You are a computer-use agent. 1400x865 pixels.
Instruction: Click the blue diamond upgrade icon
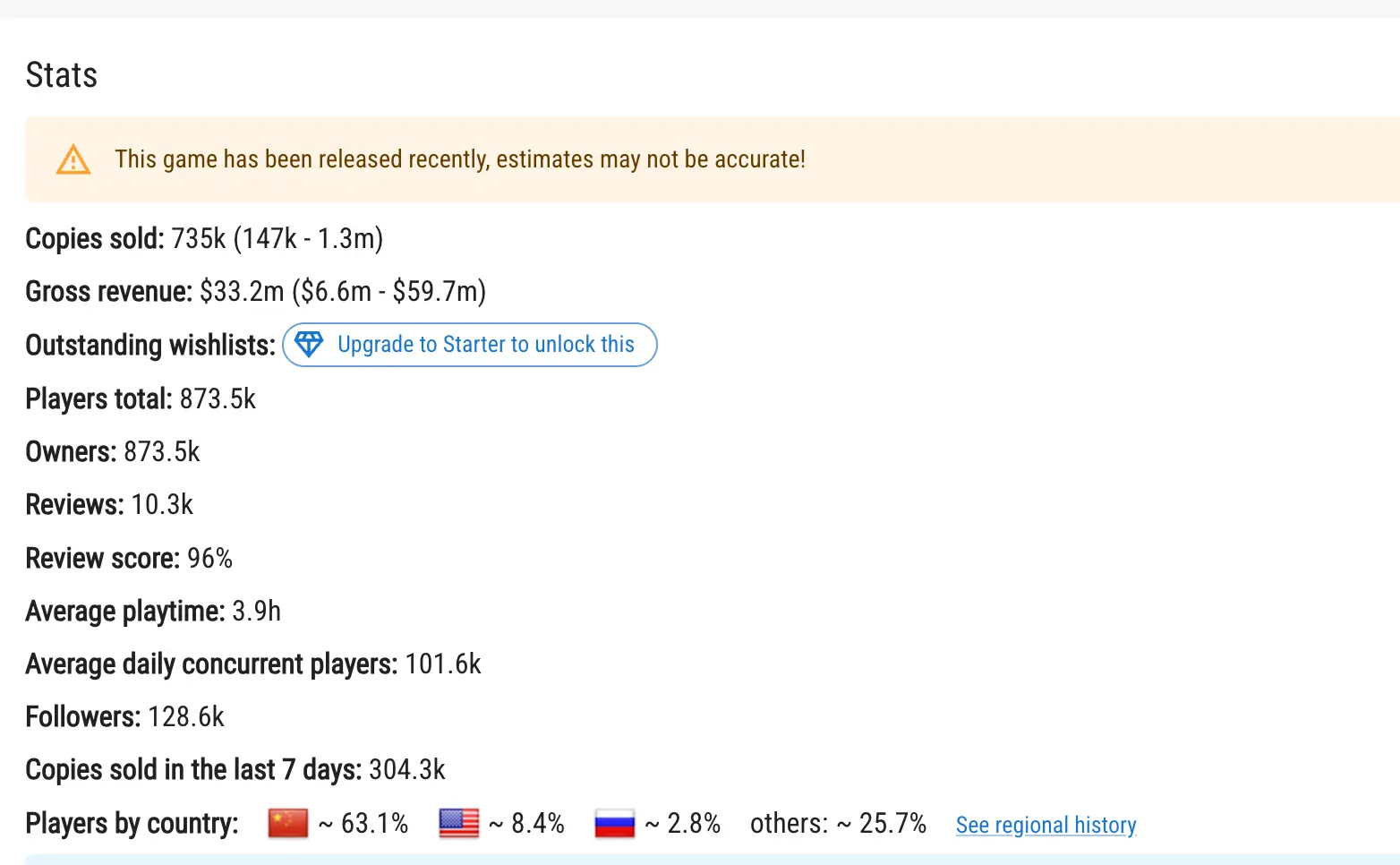point(309,345)
